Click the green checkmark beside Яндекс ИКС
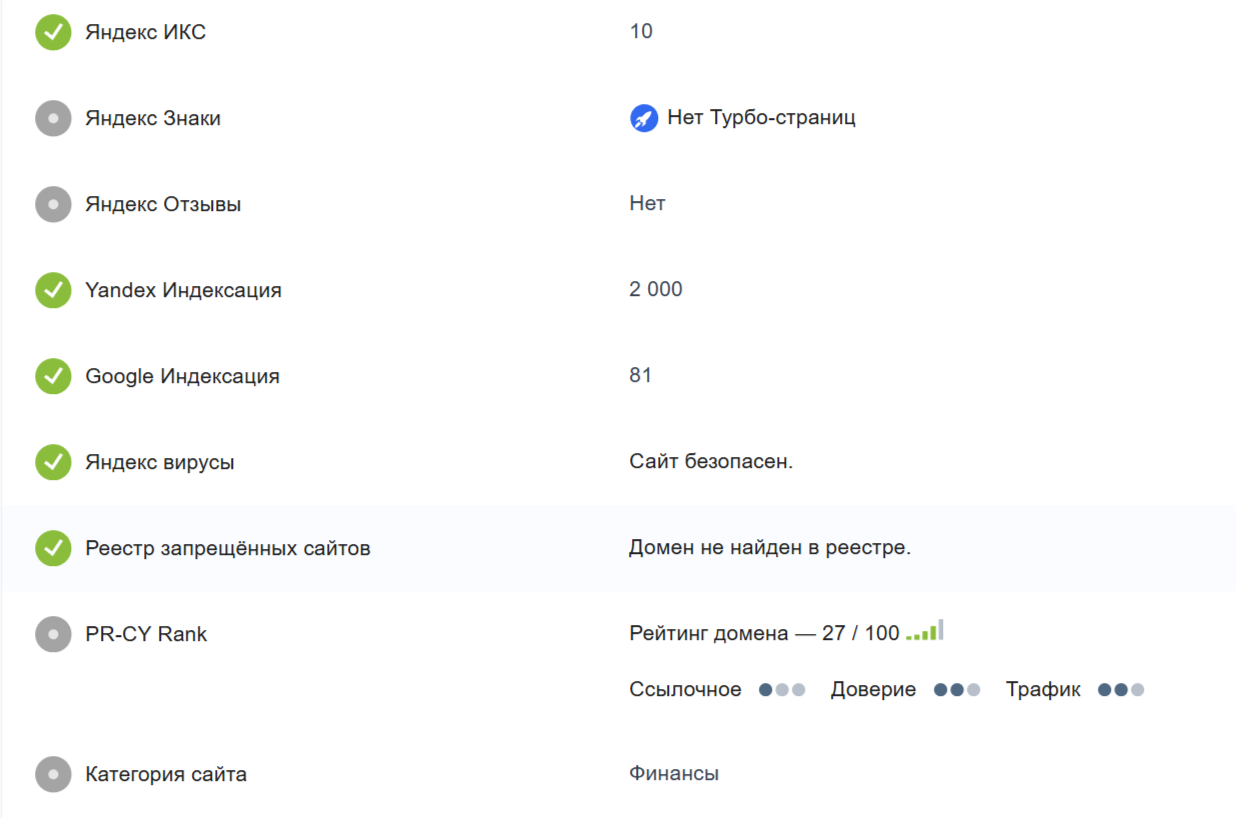Image resolution: width=1236 pixels, height=818 pixels. pyautogui.click(x=53, y=32)
